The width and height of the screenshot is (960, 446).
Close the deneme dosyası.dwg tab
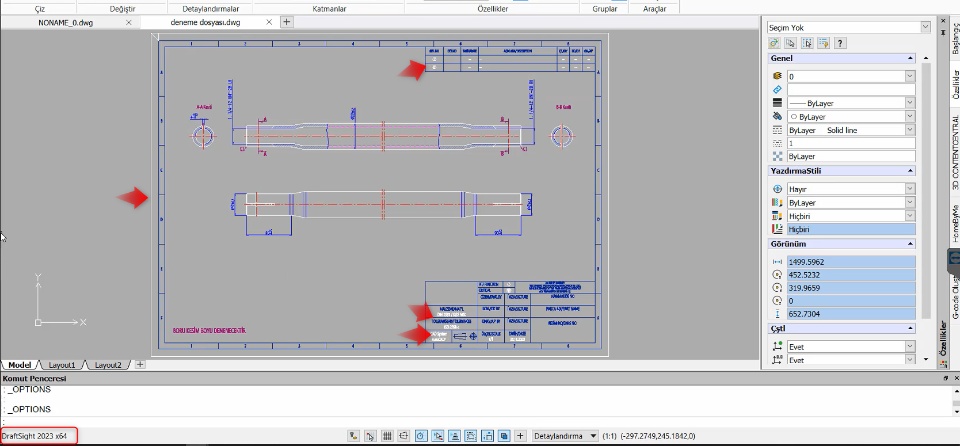(x=269, y=23)
